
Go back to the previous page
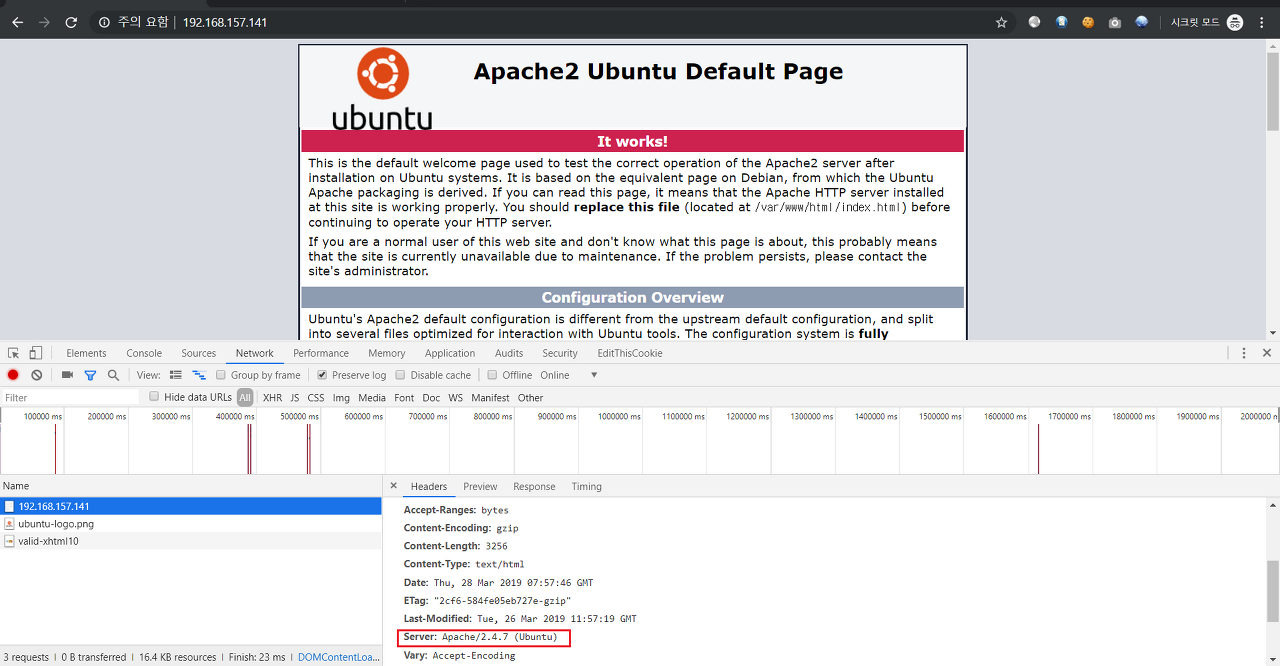point(17,22)
